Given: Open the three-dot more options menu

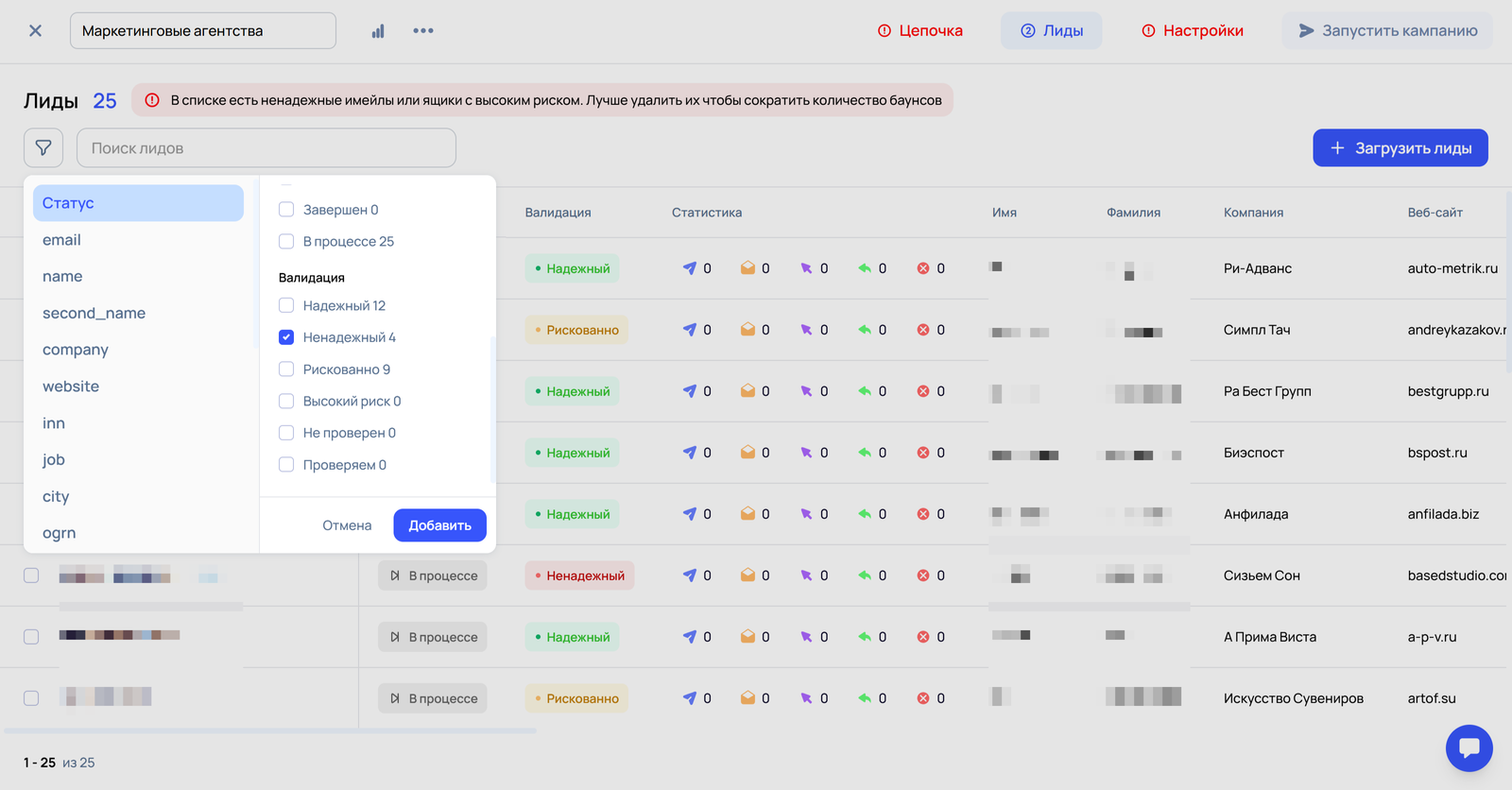Looking at the screenshot, I should click(423, 31).
